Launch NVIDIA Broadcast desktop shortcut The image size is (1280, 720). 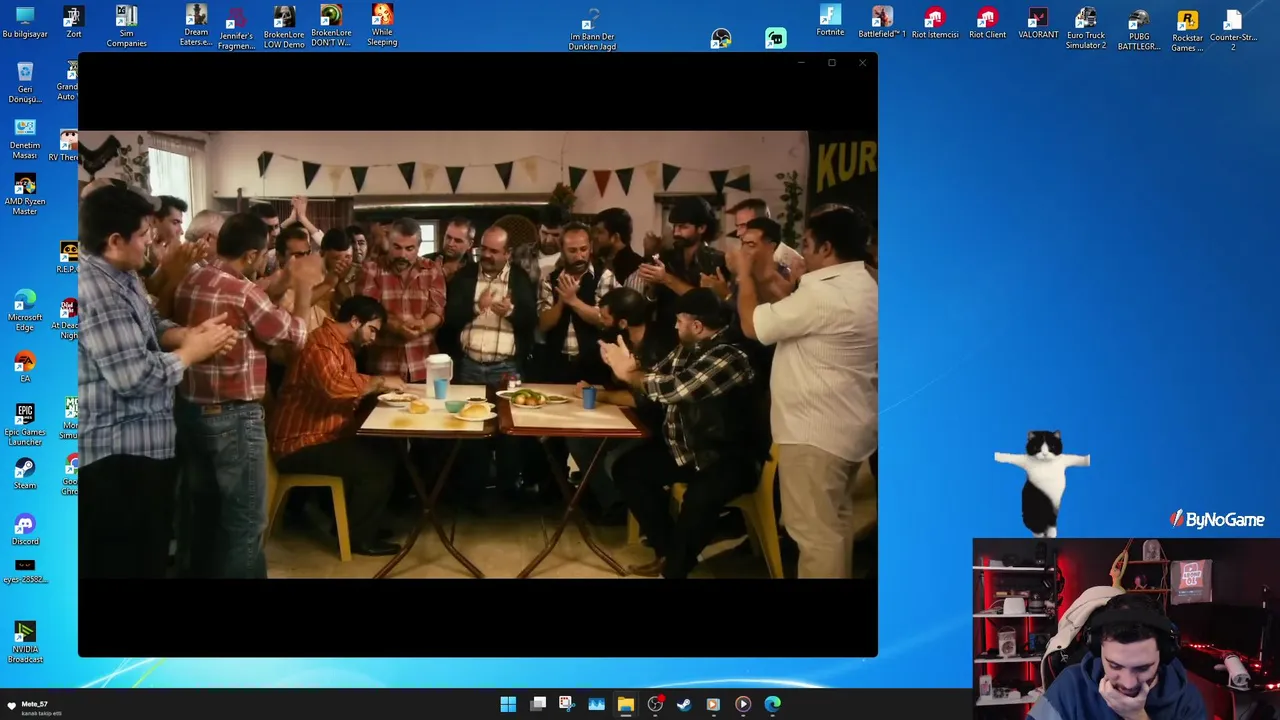point(25,642)
